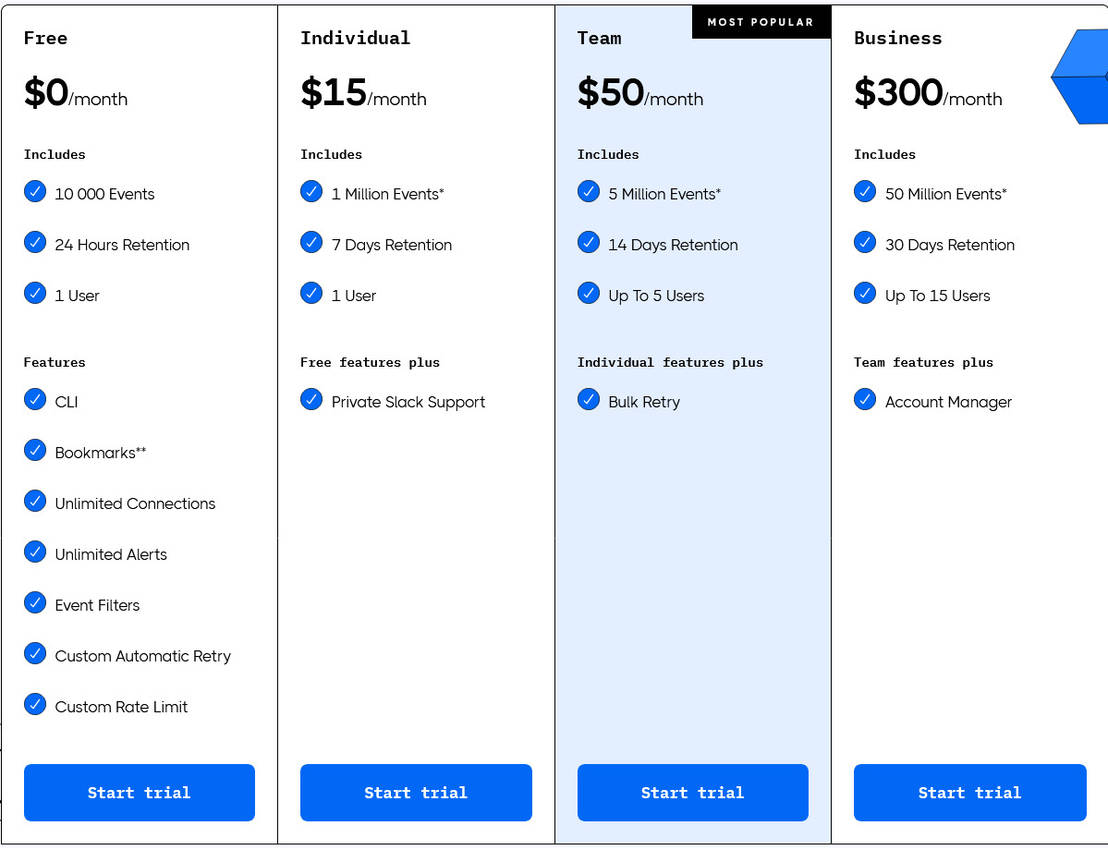Screen dimensions: 1108x848
Task: Click the checkmark next to Unlimited Alerts
Action: coord(35,553)
